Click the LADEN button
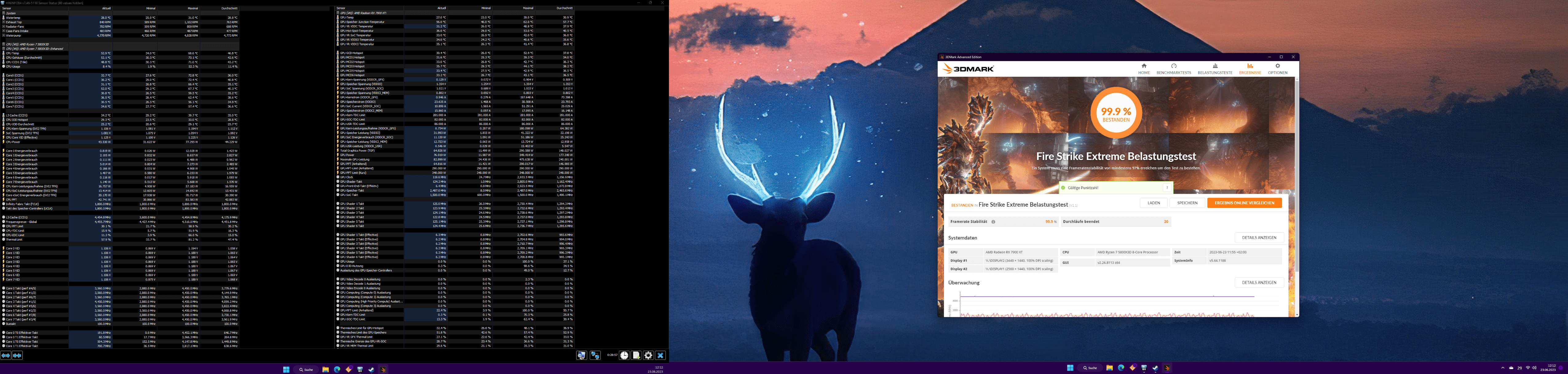Screen dimensions: 1568x374 point(1154,203)
